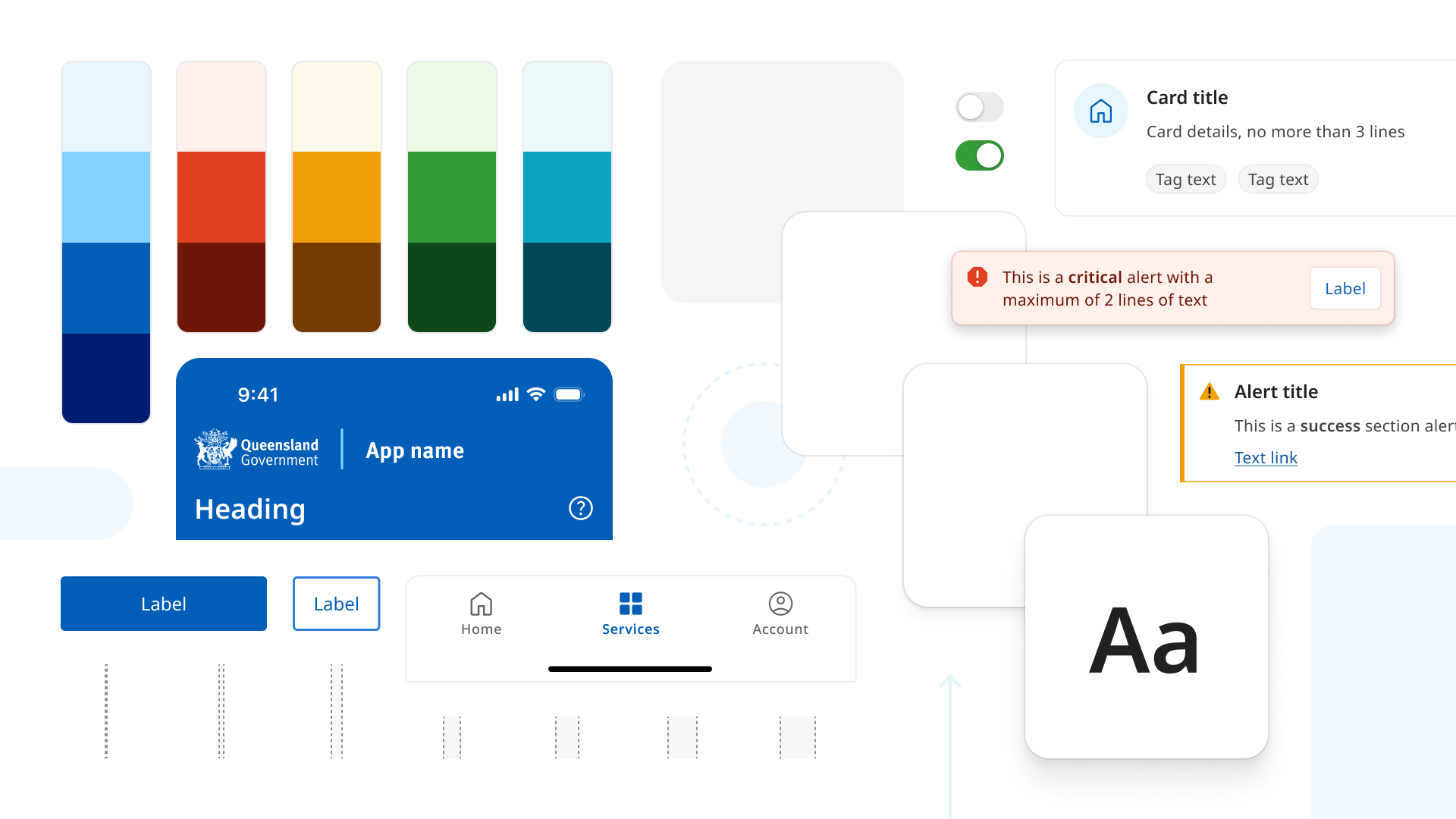Click the battery status icon
Image resolution: width=1456 pixels, height=819 pixels.
coord(569,394)
